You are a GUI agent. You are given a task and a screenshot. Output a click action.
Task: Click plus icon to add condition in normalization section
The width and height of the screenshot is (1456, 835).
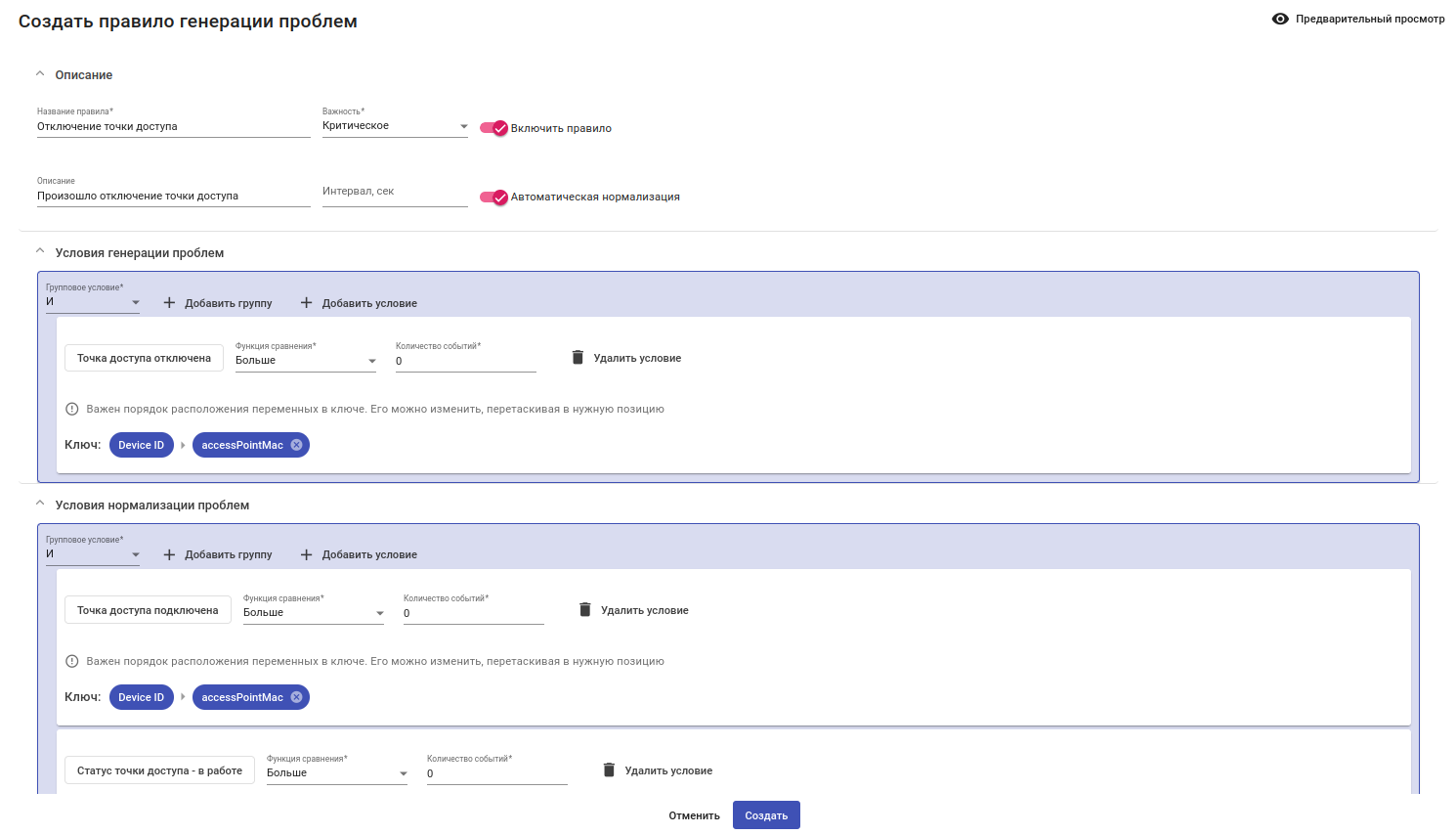[x=306, y=554]
